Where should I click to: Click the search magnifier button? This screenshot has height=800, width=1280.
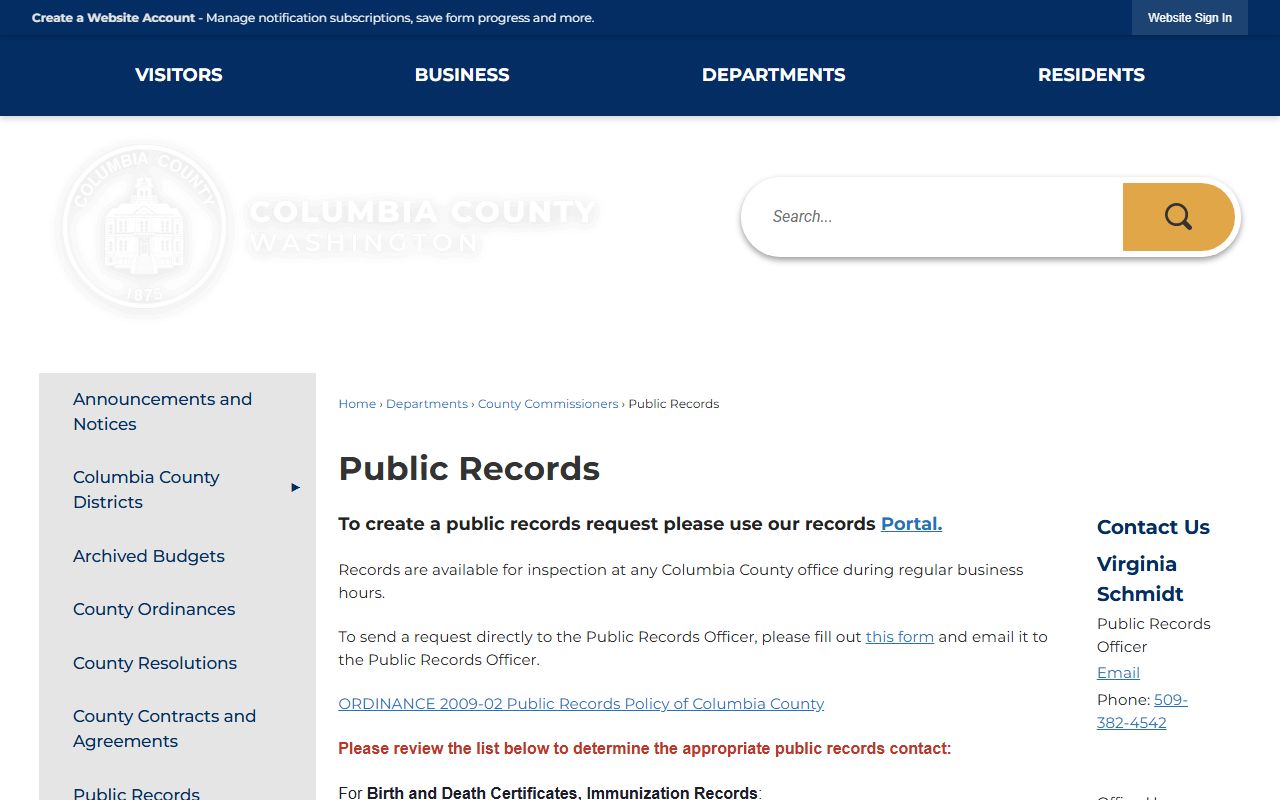point(1178,217)
